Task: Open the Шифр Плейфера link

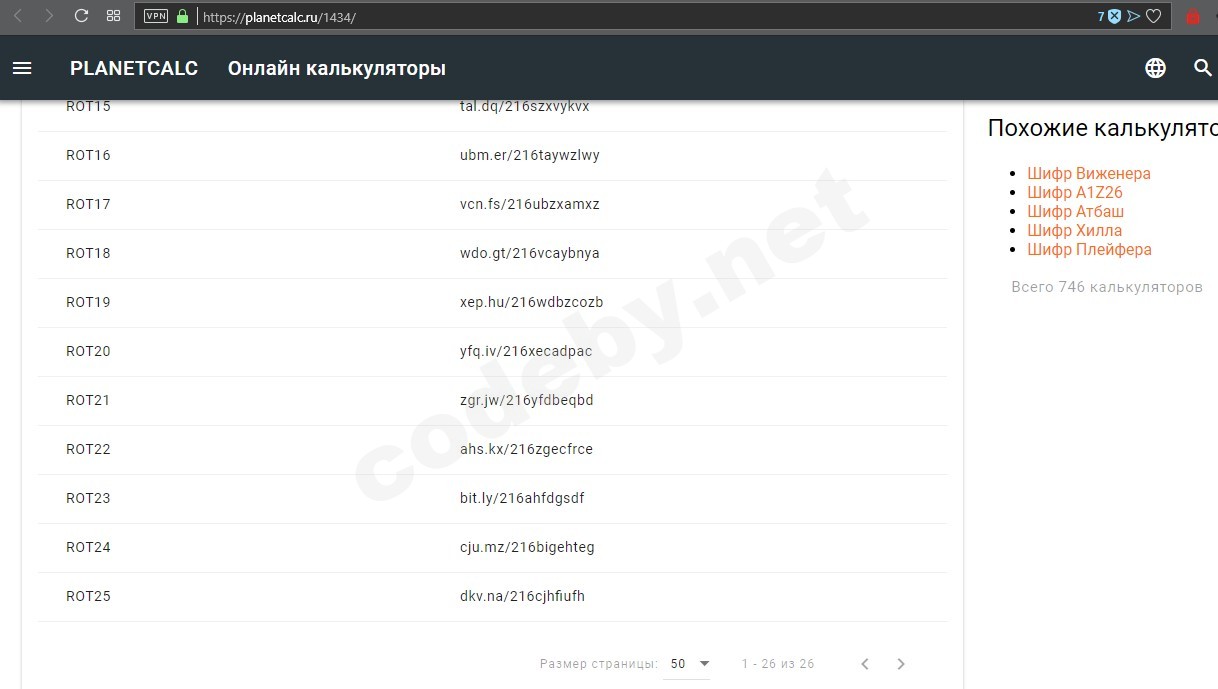Action: click(x=1089, y=249)
